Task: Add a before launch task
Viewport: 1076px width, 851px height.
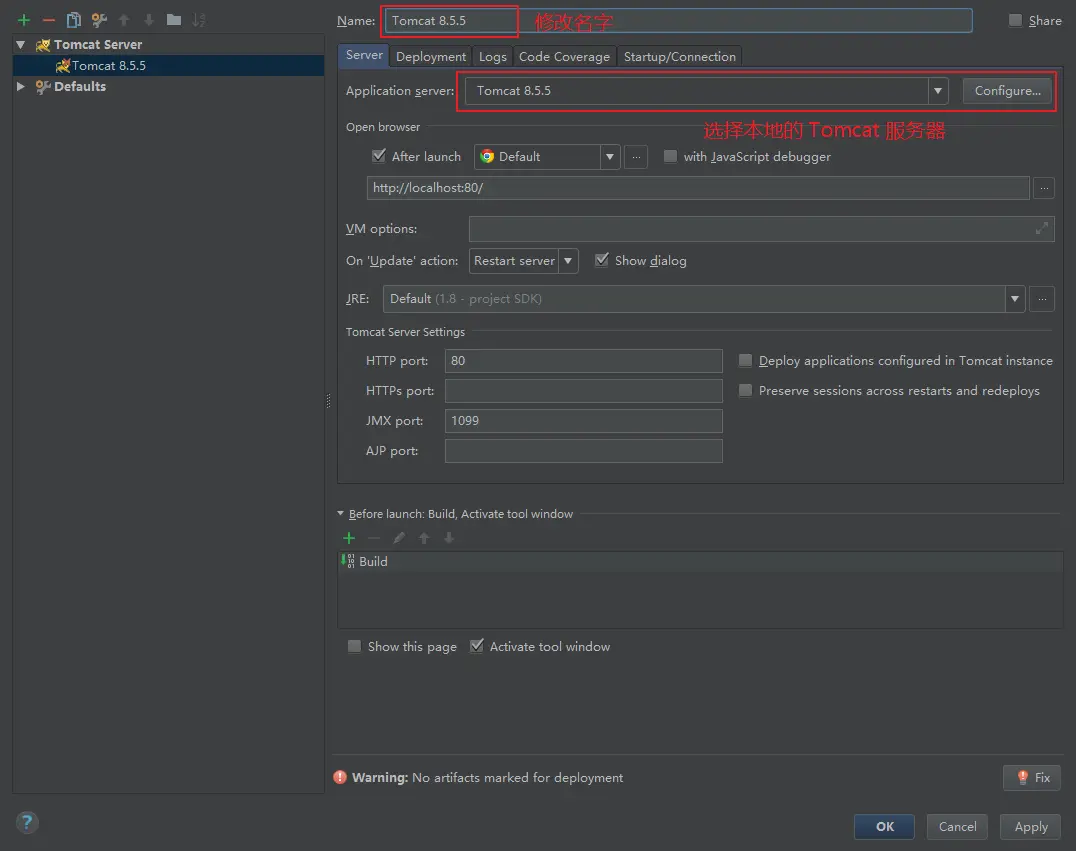Action: click(x=349, y=538)
